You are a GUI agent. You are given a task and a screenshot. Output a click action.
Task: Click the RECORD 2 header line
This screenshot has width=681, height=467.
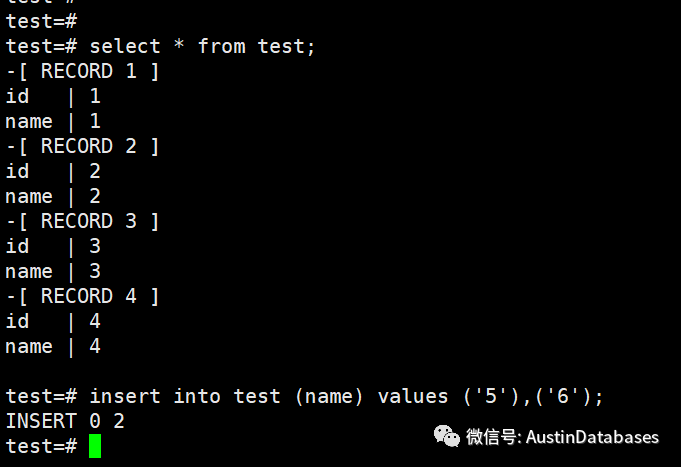tap(82, 146)
